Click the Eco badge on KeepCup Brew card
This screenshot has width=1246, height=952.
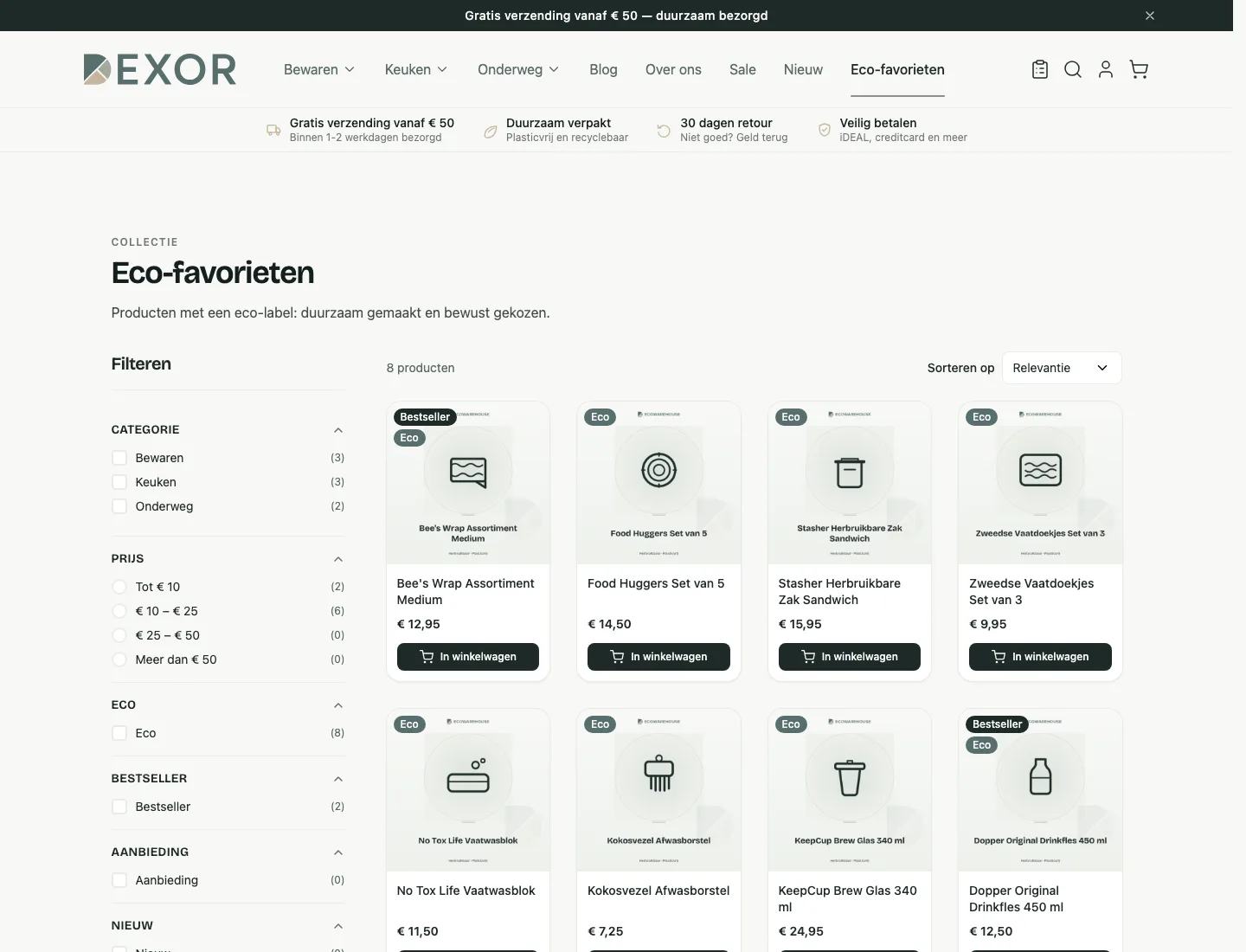[791, 724]
